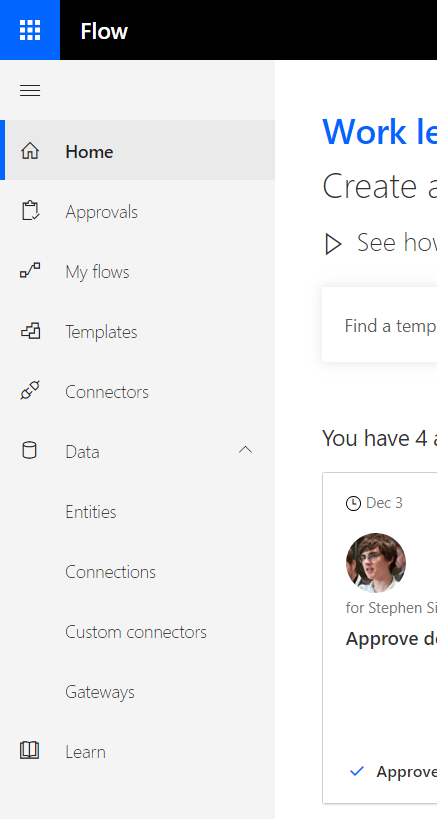Image resolution: width=437 pixels, height=819 pixels.
Task: Open Connections under Data
Action: click(x=110, y=572)
